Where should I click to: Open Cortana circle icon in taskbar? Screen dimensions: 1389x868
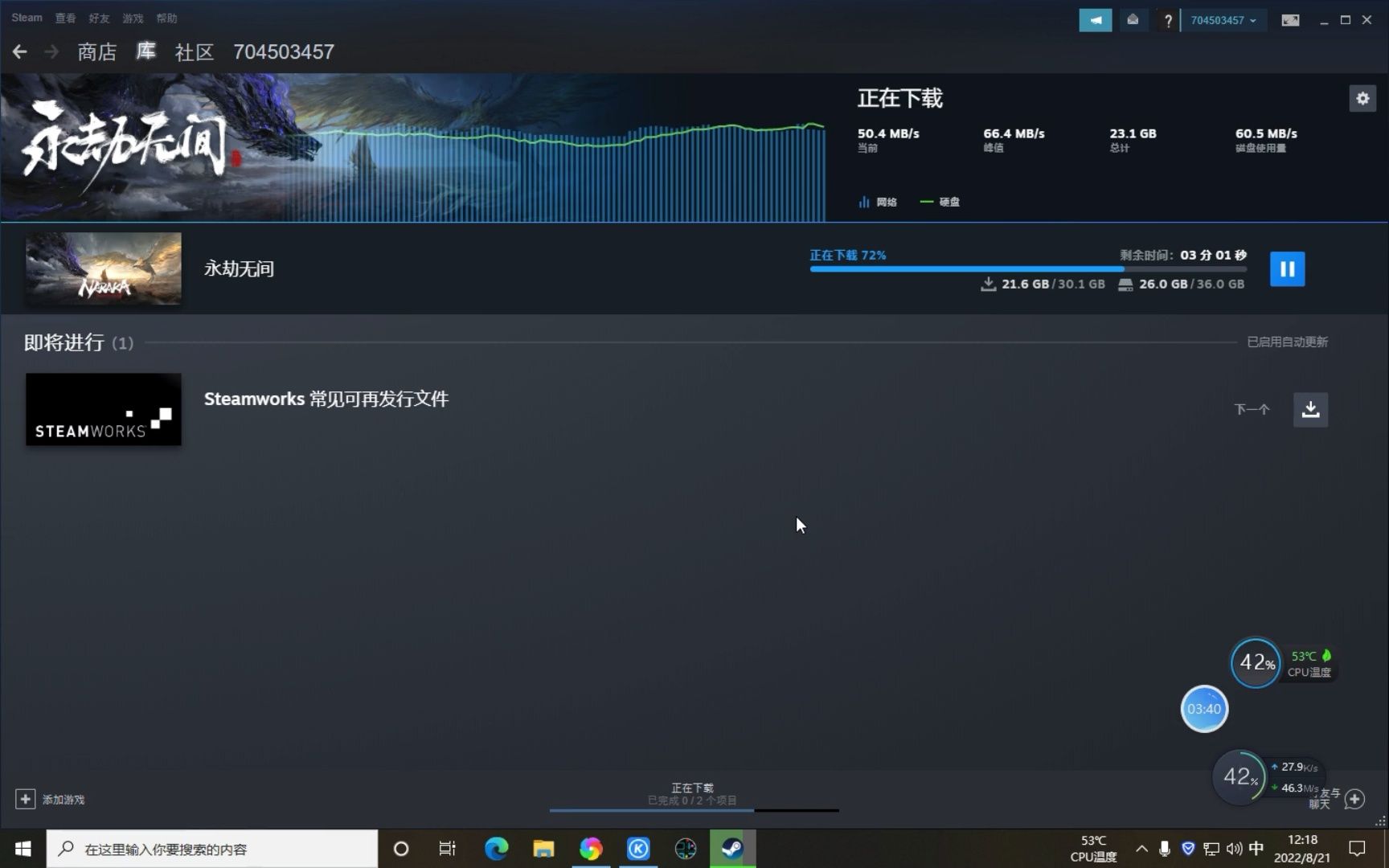click(x=401, y=849)
